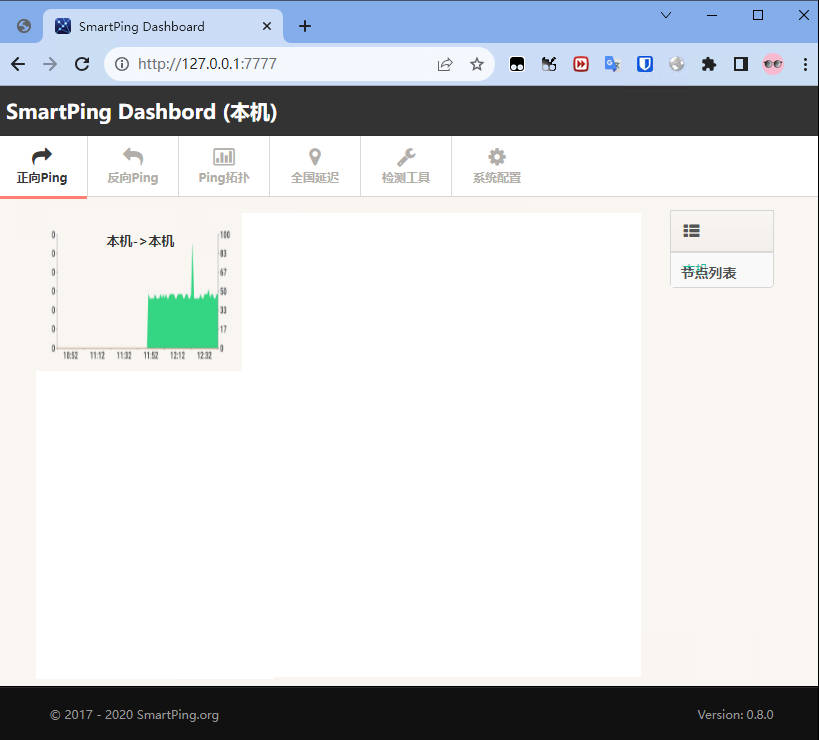The image size is (819, 740).
Task: Select the SmartPing Dashboard browser tab
Action: (x=163, y=26)
